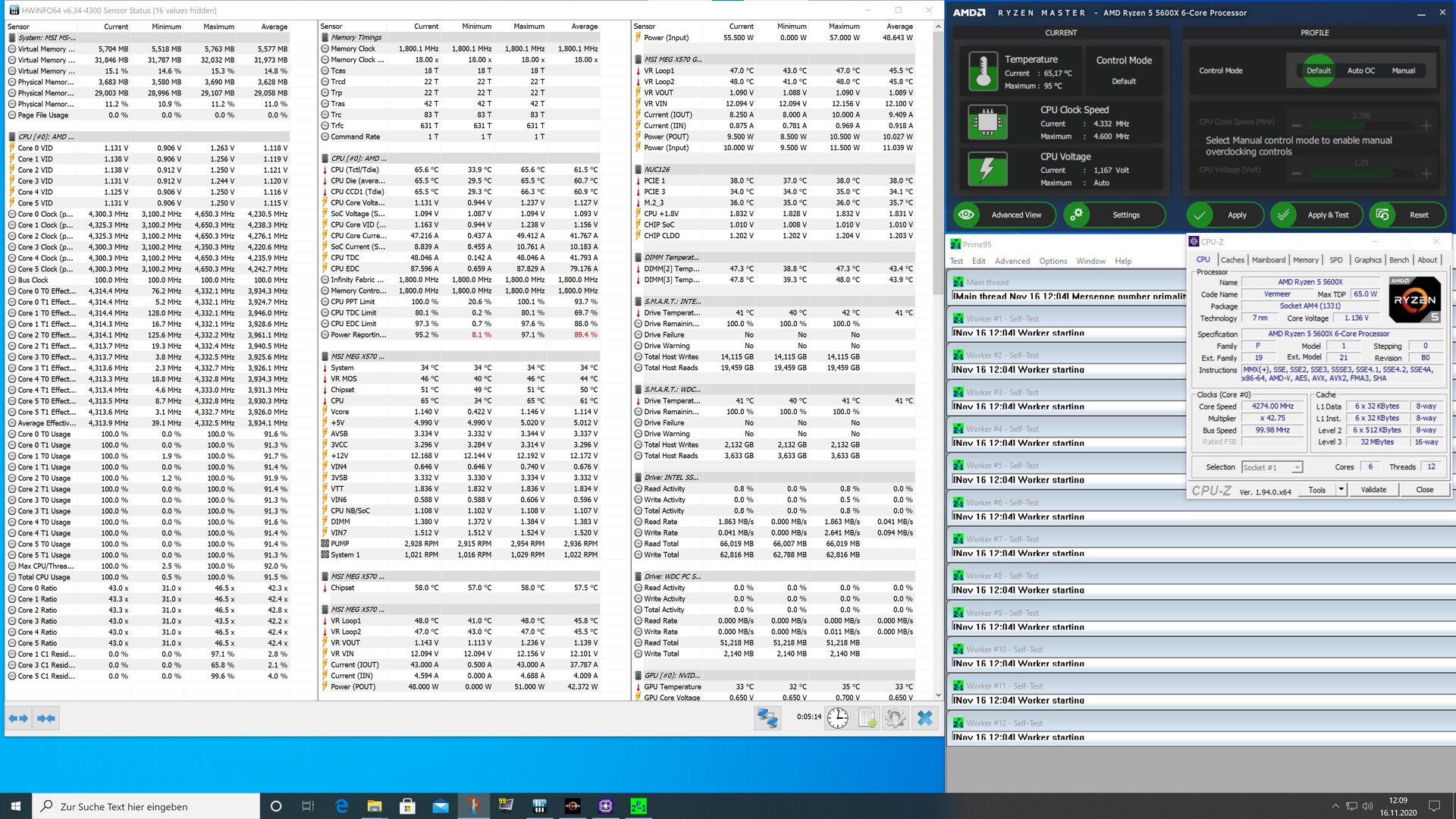Click Apply & Test in Ryzen Master
This screenshot has height=819, width=1456.
click(1316, 215)
